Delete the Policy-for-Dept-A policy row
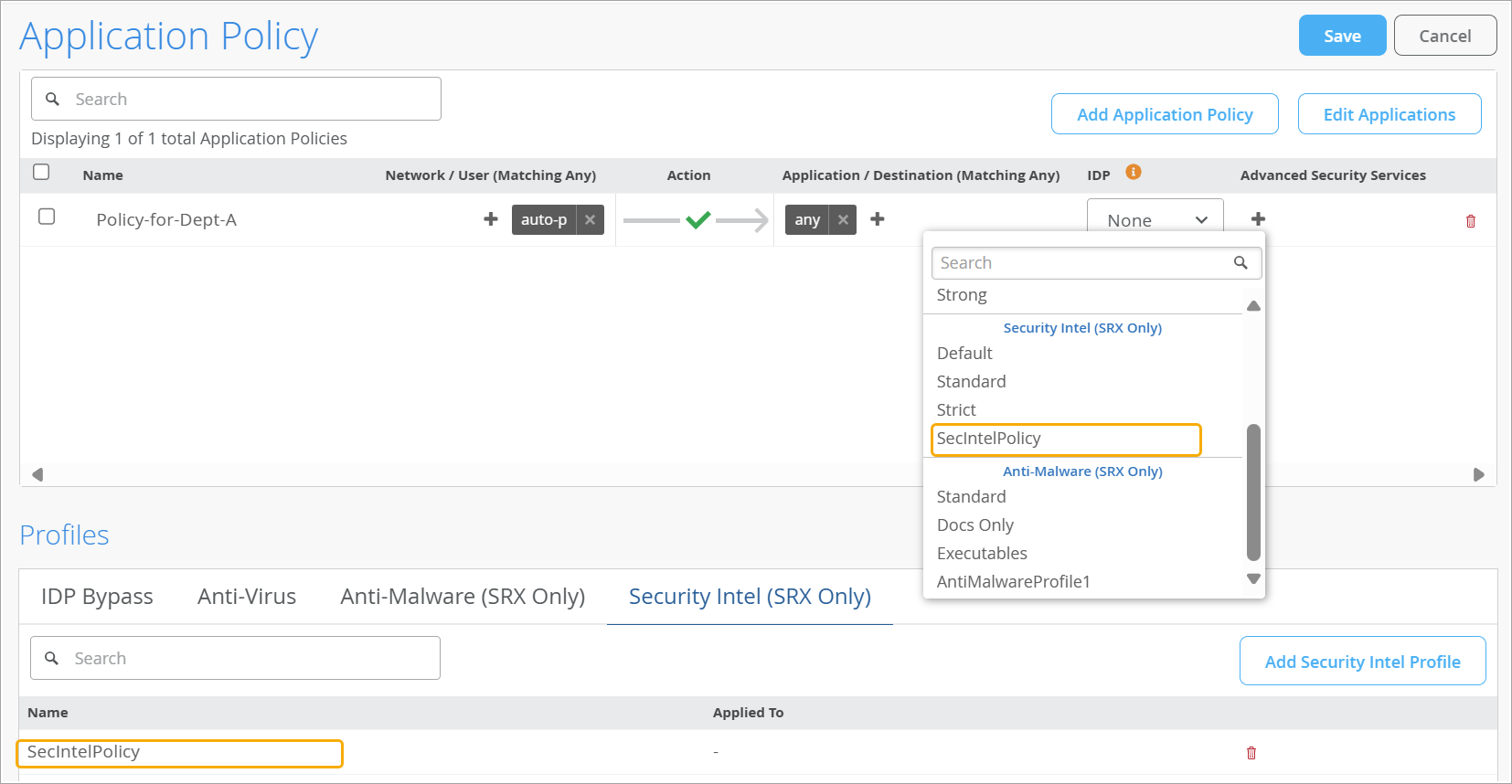 tap(1471, 221)
